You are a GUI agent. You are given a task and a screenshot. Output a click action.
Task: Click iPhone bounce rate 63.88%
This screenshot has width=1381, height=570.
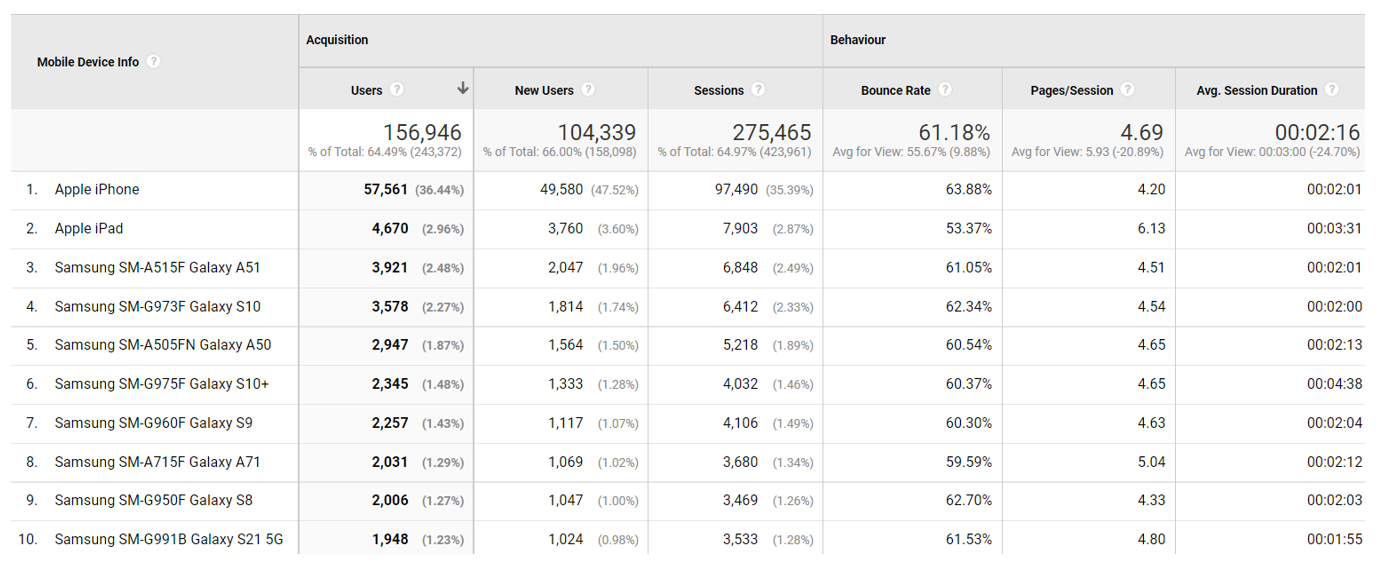969,189
